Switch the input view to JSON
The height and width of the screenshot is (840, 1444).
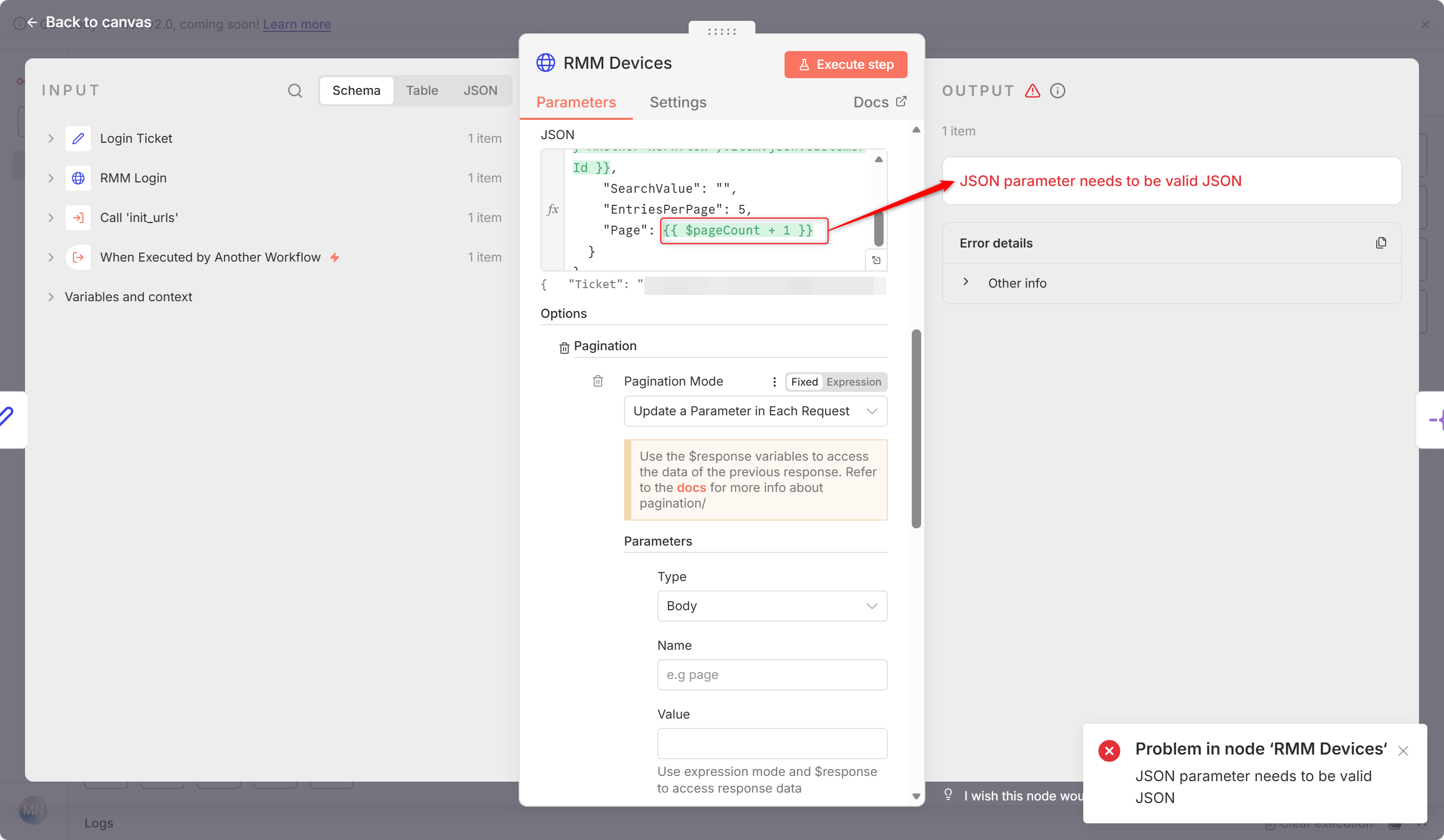480,91
